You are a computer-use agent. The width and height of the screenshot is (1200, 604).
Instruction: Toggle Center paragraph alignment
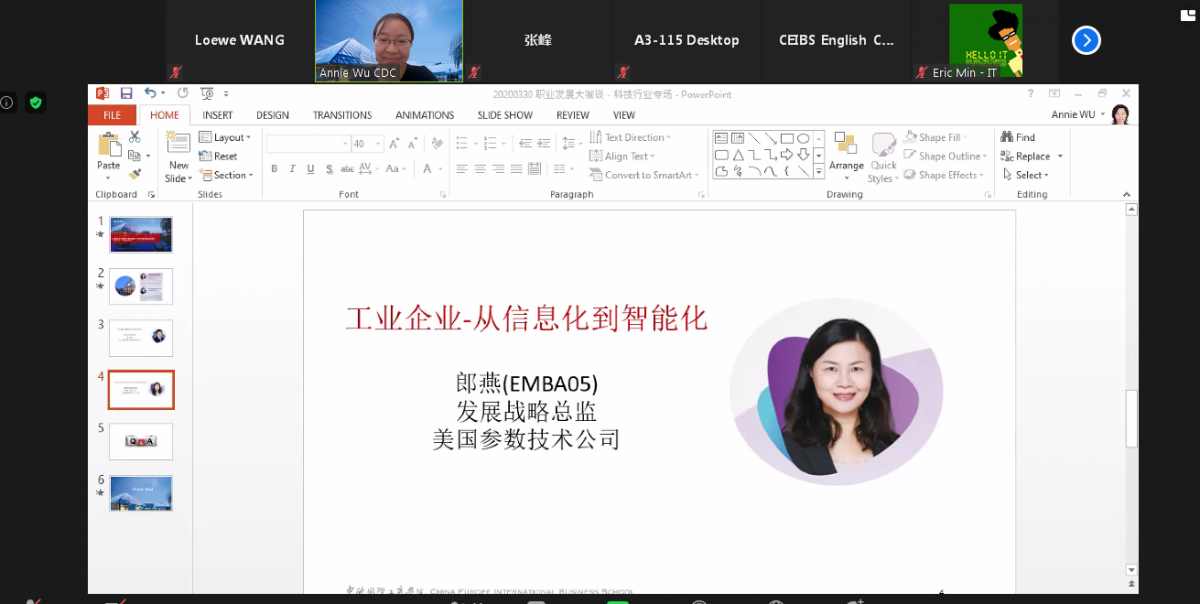(x=480, y=169)
